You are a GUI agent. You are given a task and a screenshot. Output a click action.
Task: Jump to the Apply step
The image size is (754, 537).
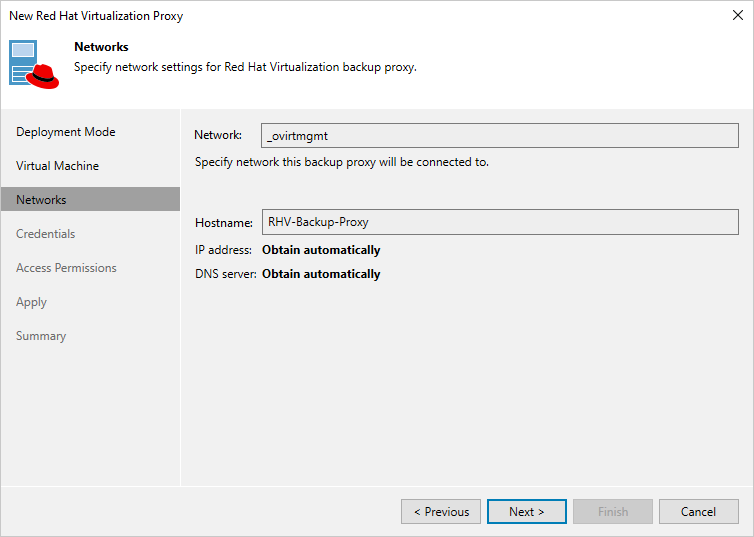click(32, 302)
